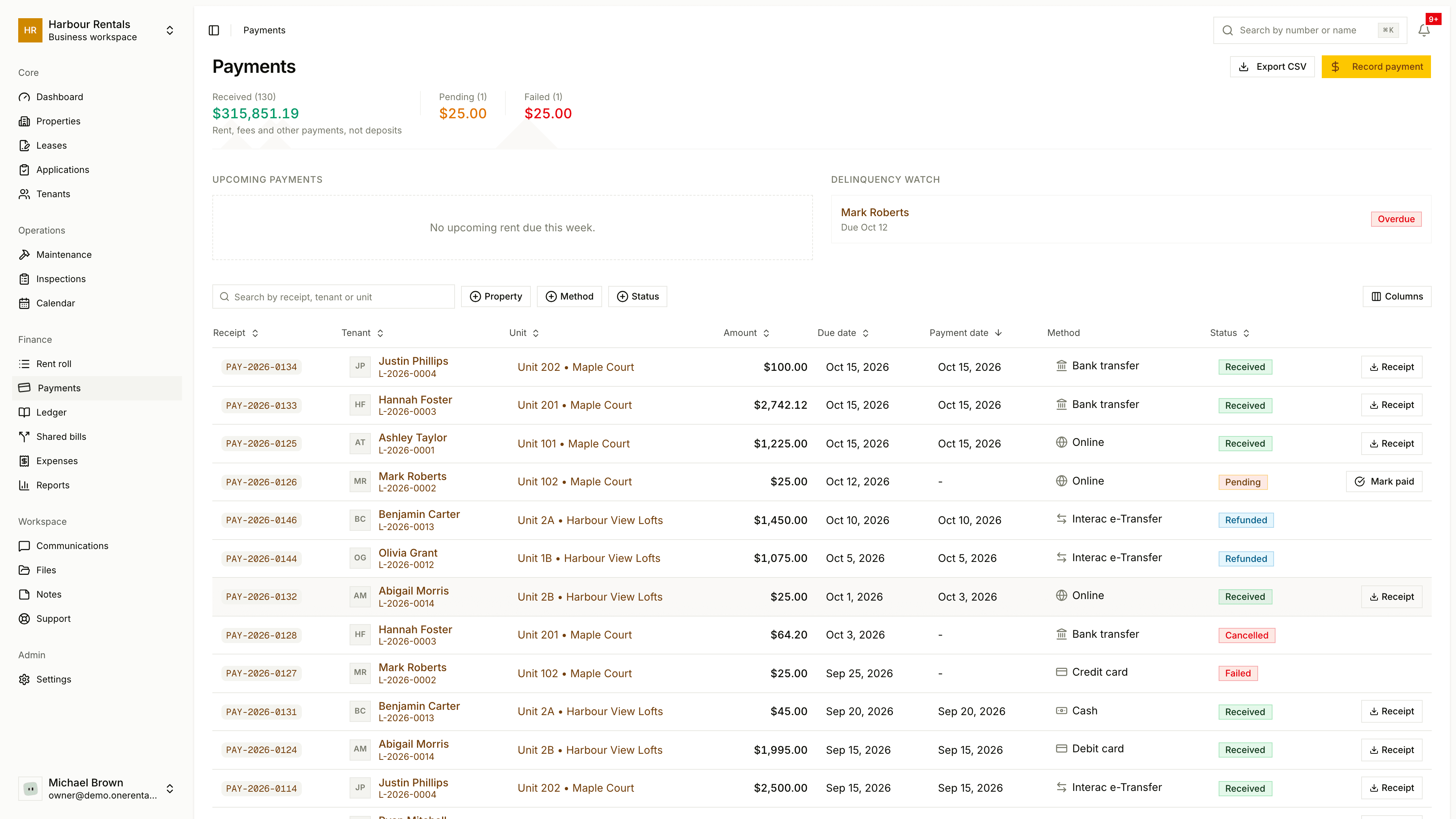Open the Property filter dropdown
1456x819 pixels.
coord(496,296)
